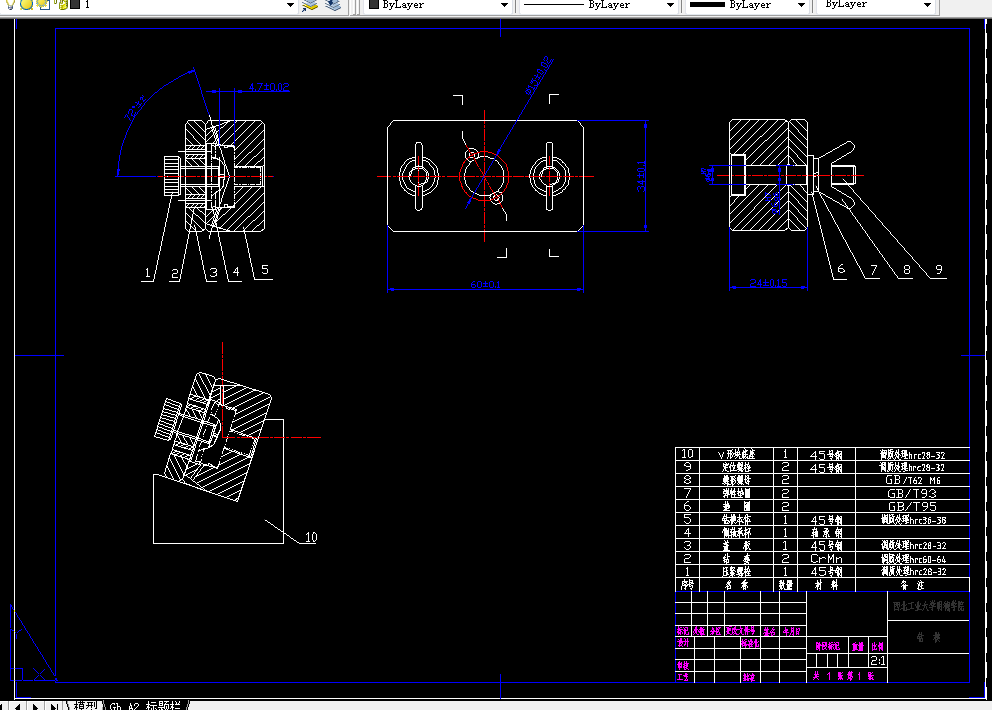
Task: Click the lineweight thick line sample
Action: [707, 4]
